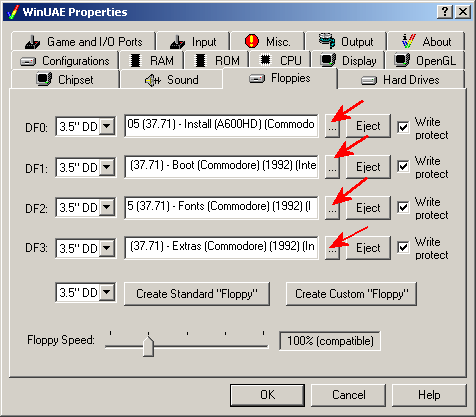
Task: Click the Output devices icon
Action: click(x=327, y=41)
